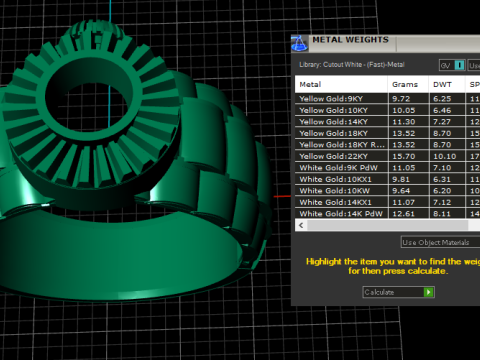Screen dimensions: 480x360
Task: Select the Metal column header
Action: click(341, 84)
